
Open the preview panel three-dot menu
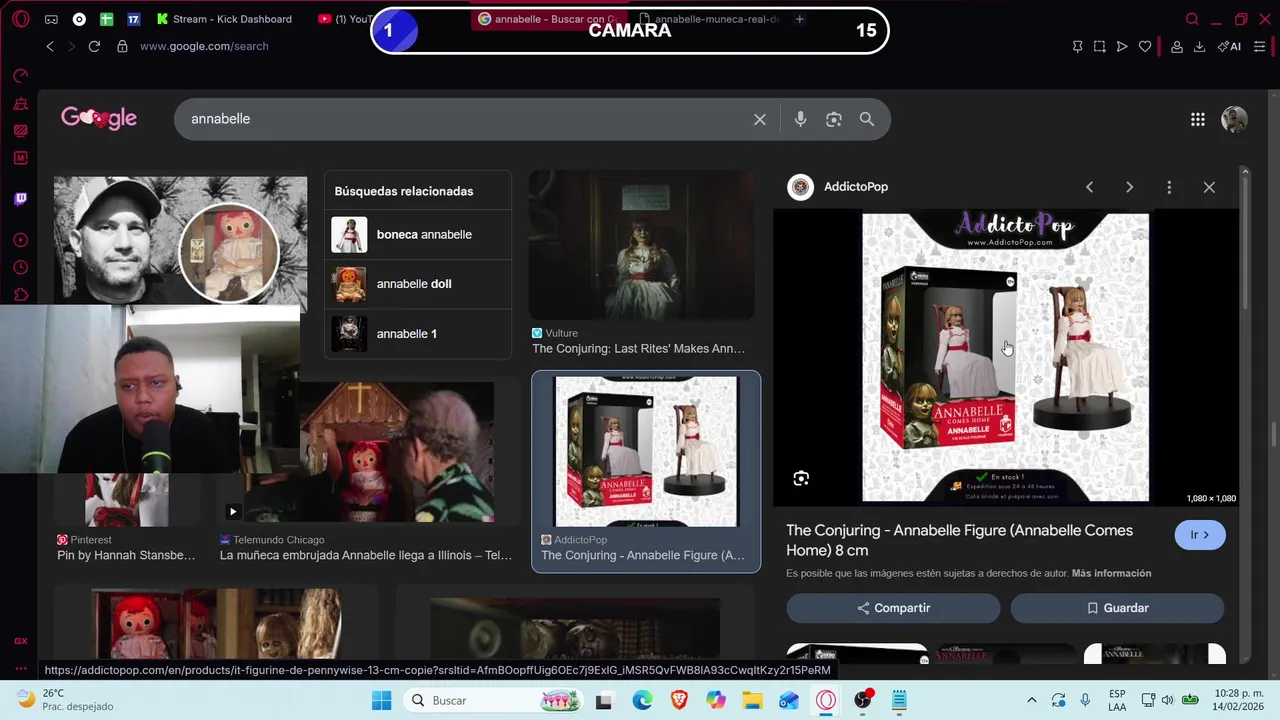pyautogui.click(x=1169, y=187)
